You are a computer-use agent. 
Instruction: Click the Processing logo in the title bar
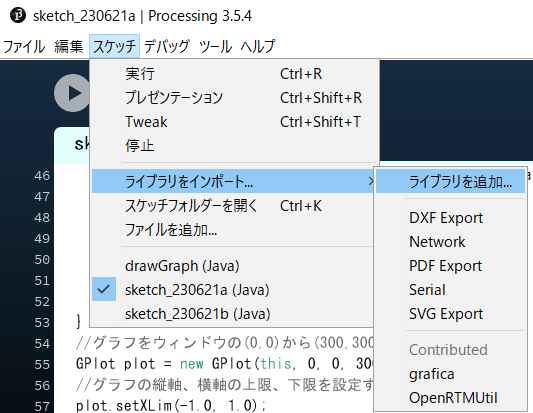(x=18, y=16)
